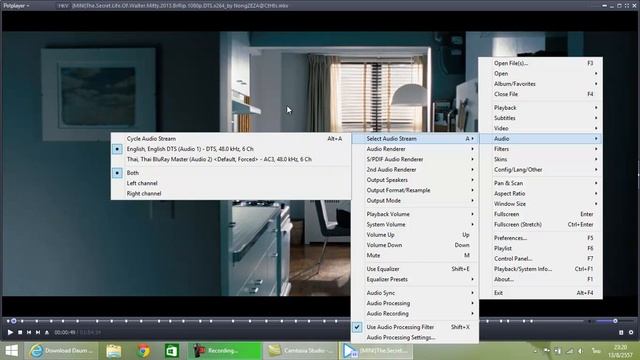Click Volume Up in Audio menu
Screen dimensions: 640x360
(x=415, y=235)
